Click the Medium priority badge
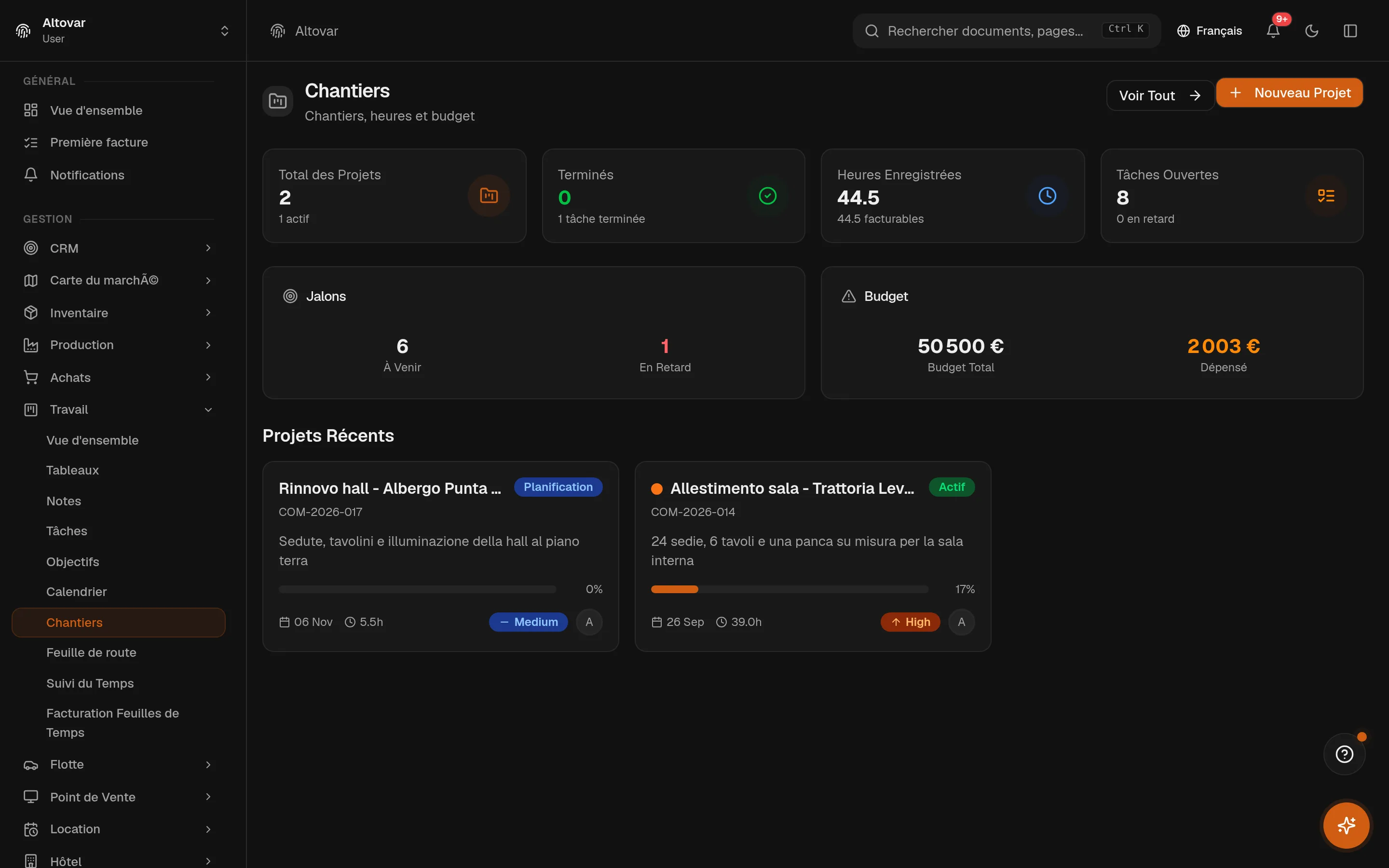The width and height of the screenshot is (1389, 868). pos(528,622)
